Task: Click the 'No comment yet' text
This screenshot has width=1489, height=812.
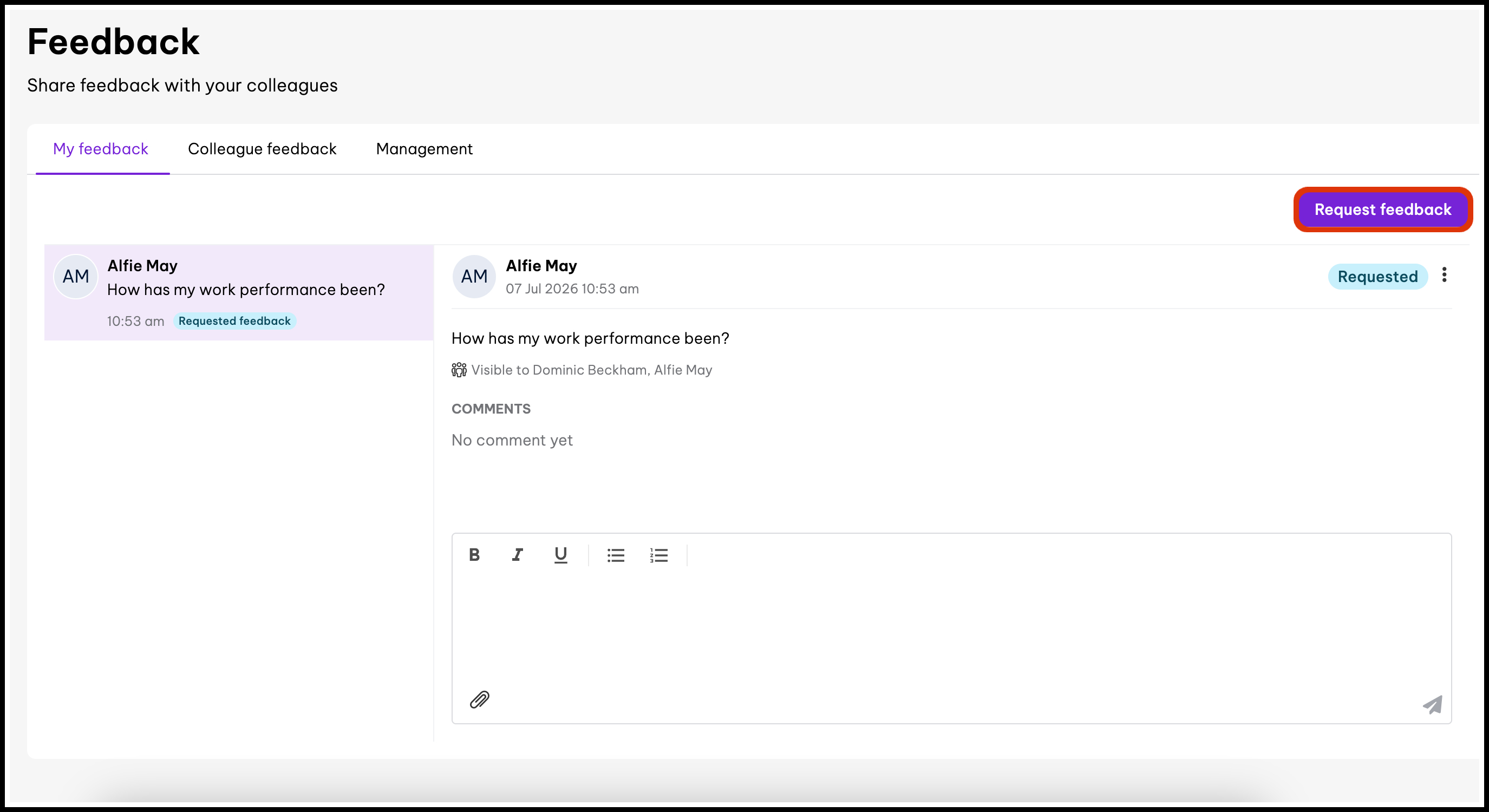Action: (x=512, y=440)
